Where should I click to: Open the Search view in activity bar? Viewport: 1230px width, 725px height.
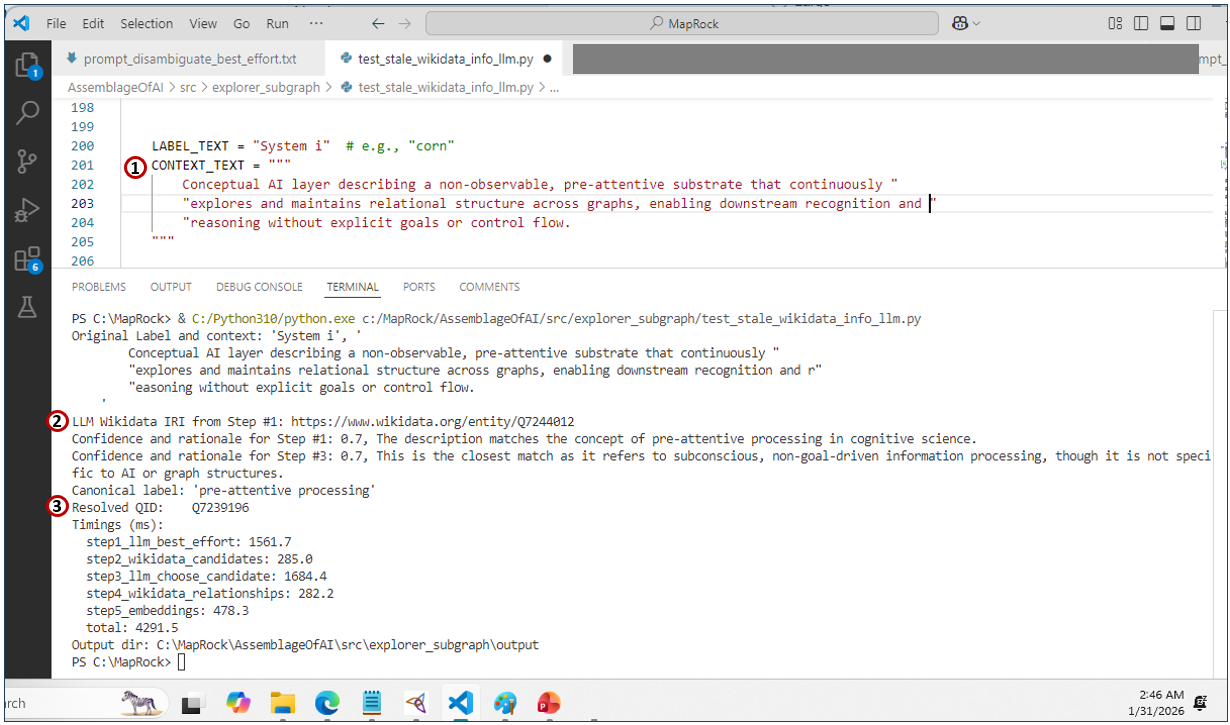coord(27,113)
